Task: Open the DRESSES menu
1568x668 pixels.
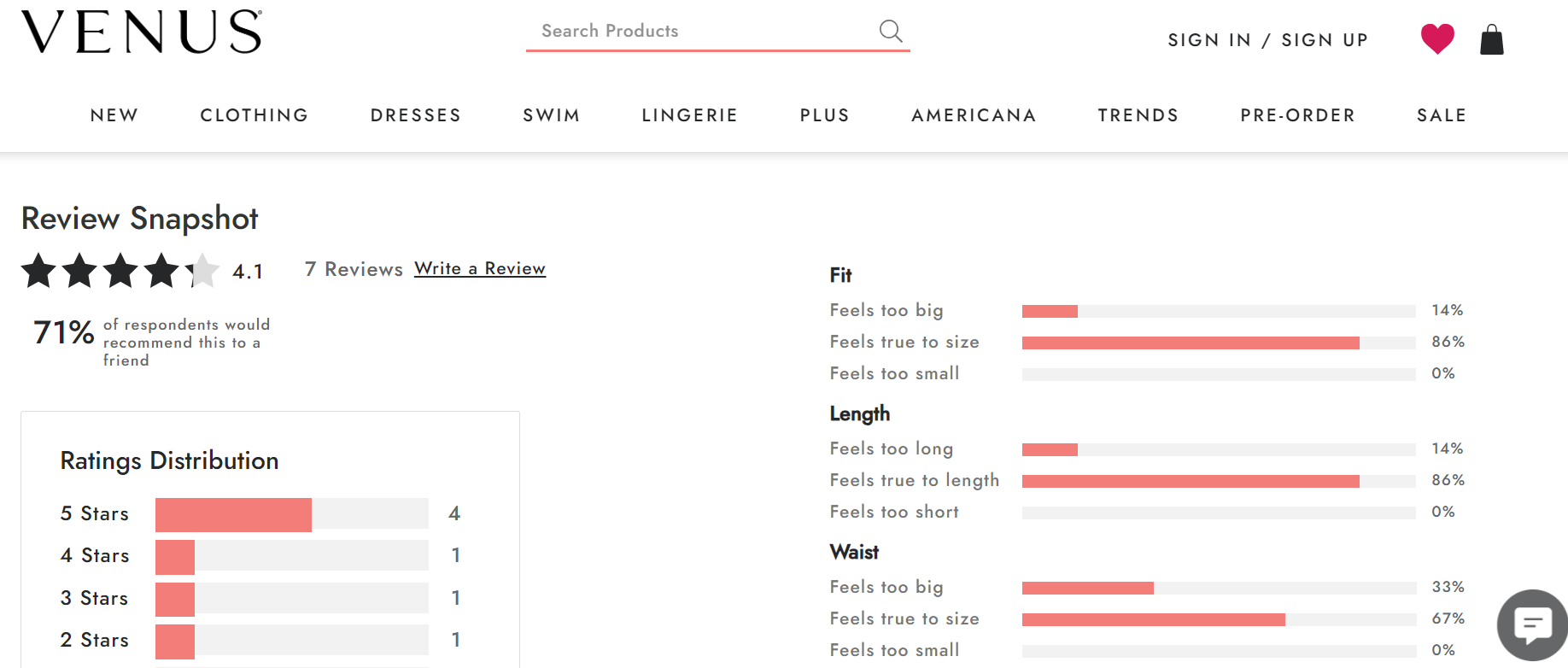Action: click(x=416, y=115)
